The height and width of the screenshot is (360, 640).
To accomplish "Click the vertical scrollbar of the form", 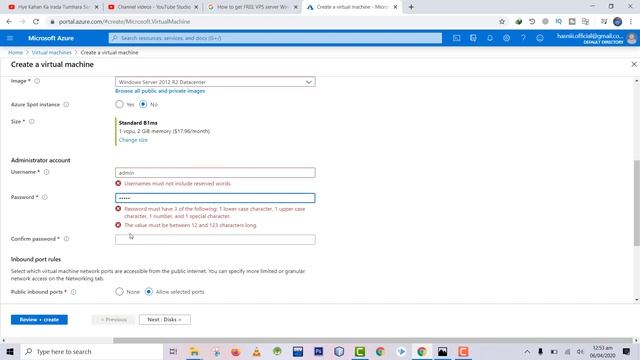I will pyautogui.click(x=637, y=202).
